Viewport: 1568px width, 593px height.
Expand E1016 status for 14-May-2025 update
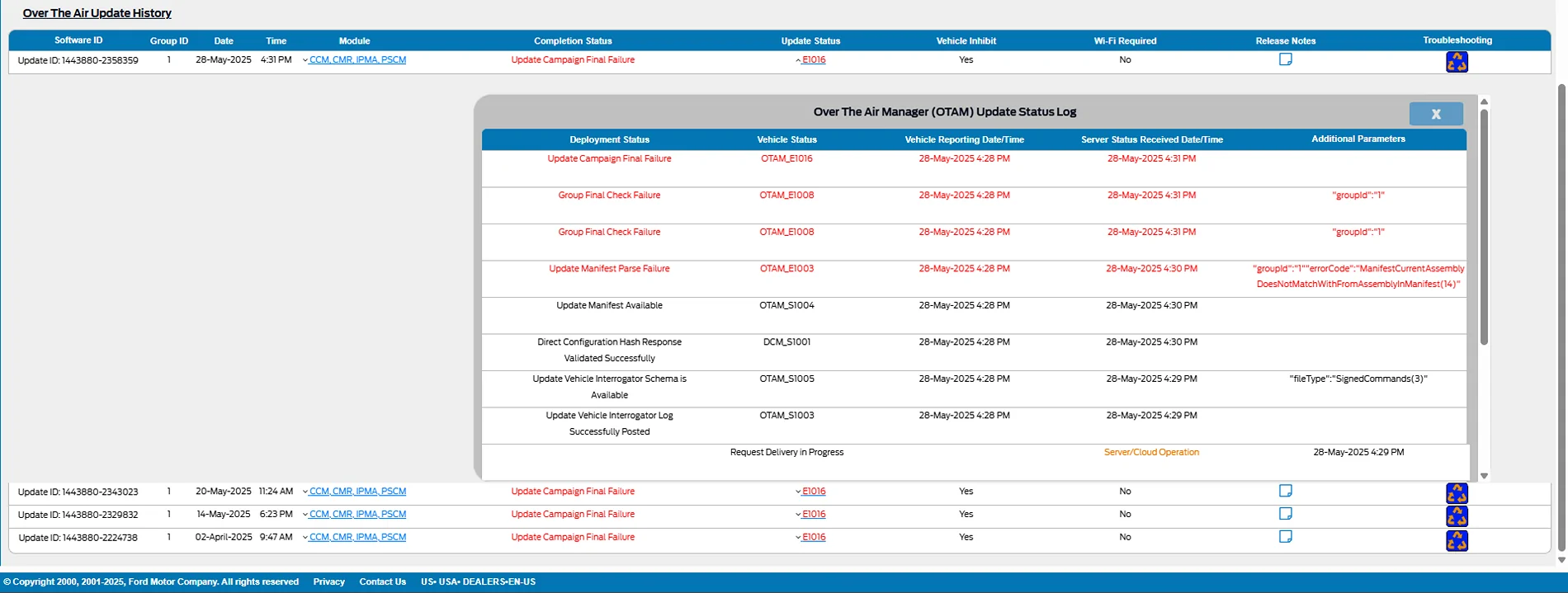point(810,514)
